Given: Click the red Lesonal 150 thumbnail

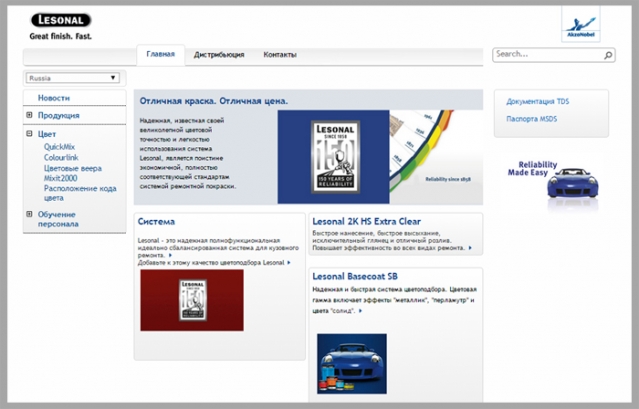Looking at the screenshot, I should pos(192,300).
